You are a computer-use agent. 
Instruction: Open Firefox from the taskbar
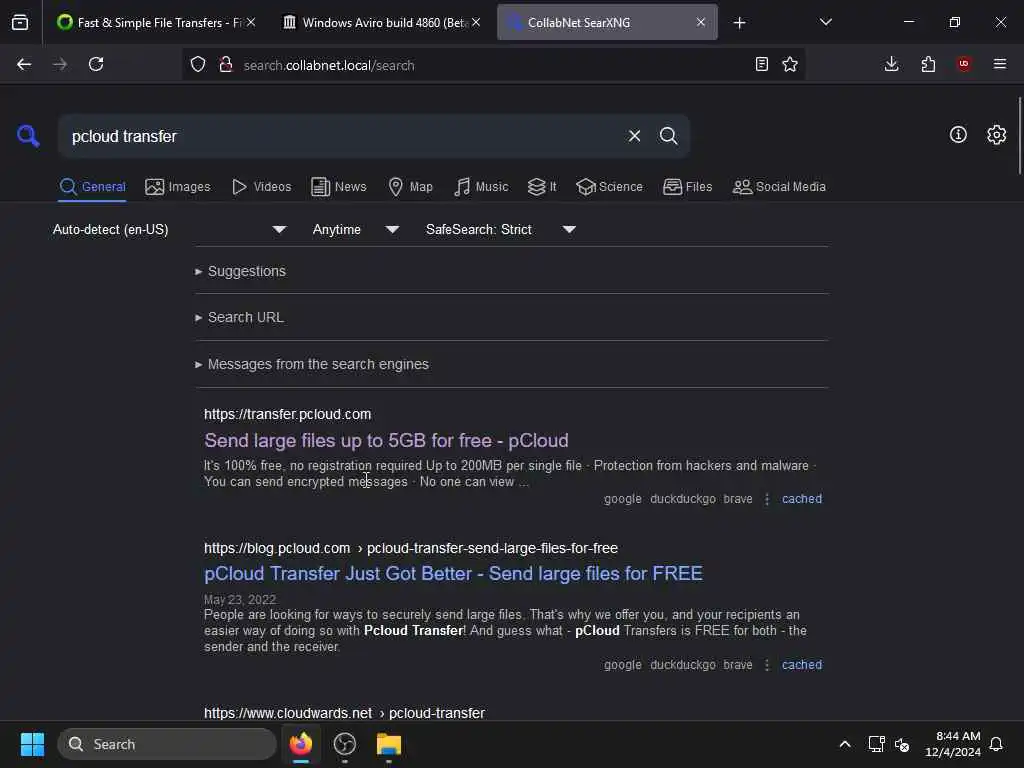(300, 744)
